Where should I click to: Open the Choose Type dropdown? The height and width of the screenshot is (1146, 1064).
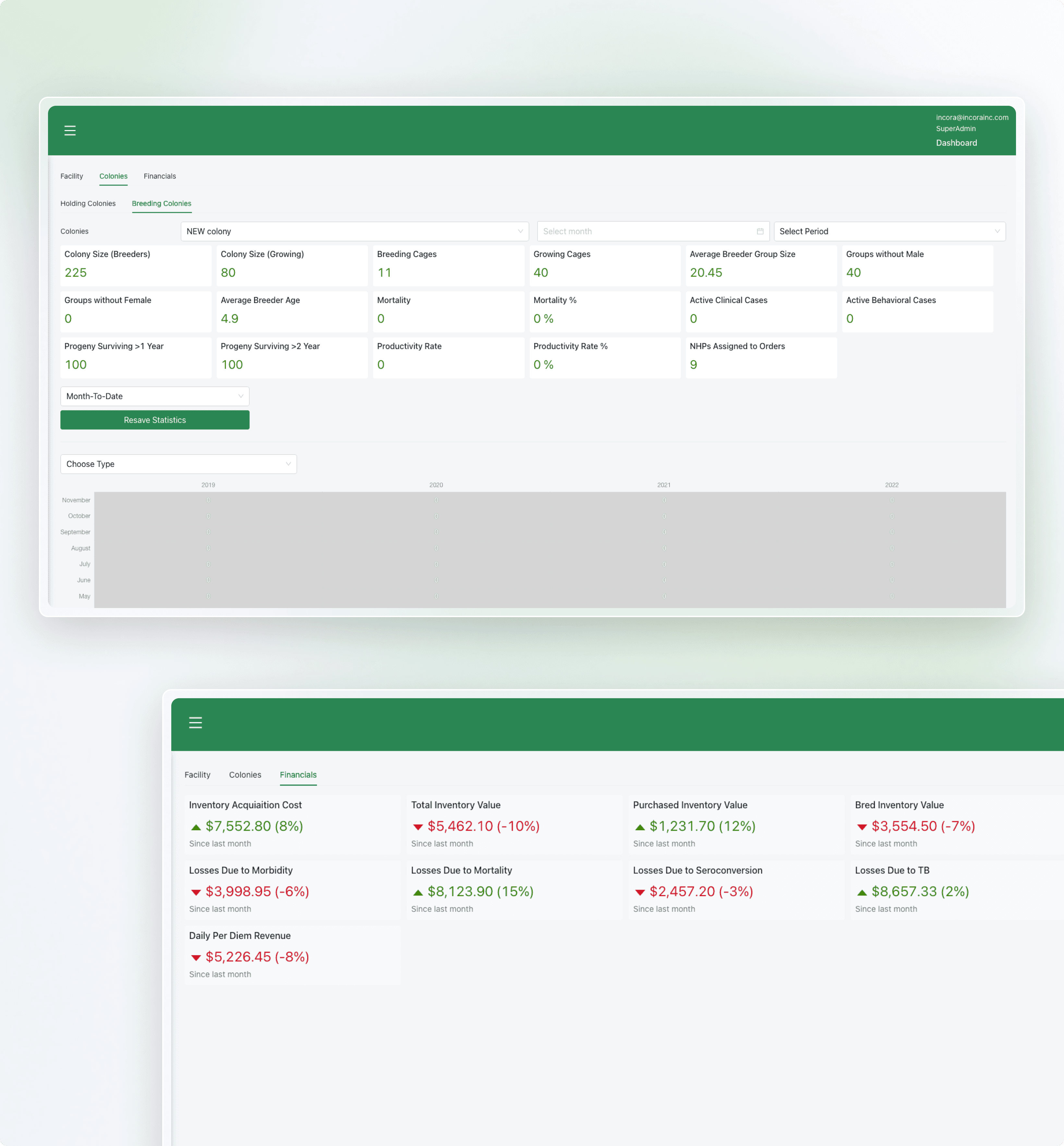(178, 464)
